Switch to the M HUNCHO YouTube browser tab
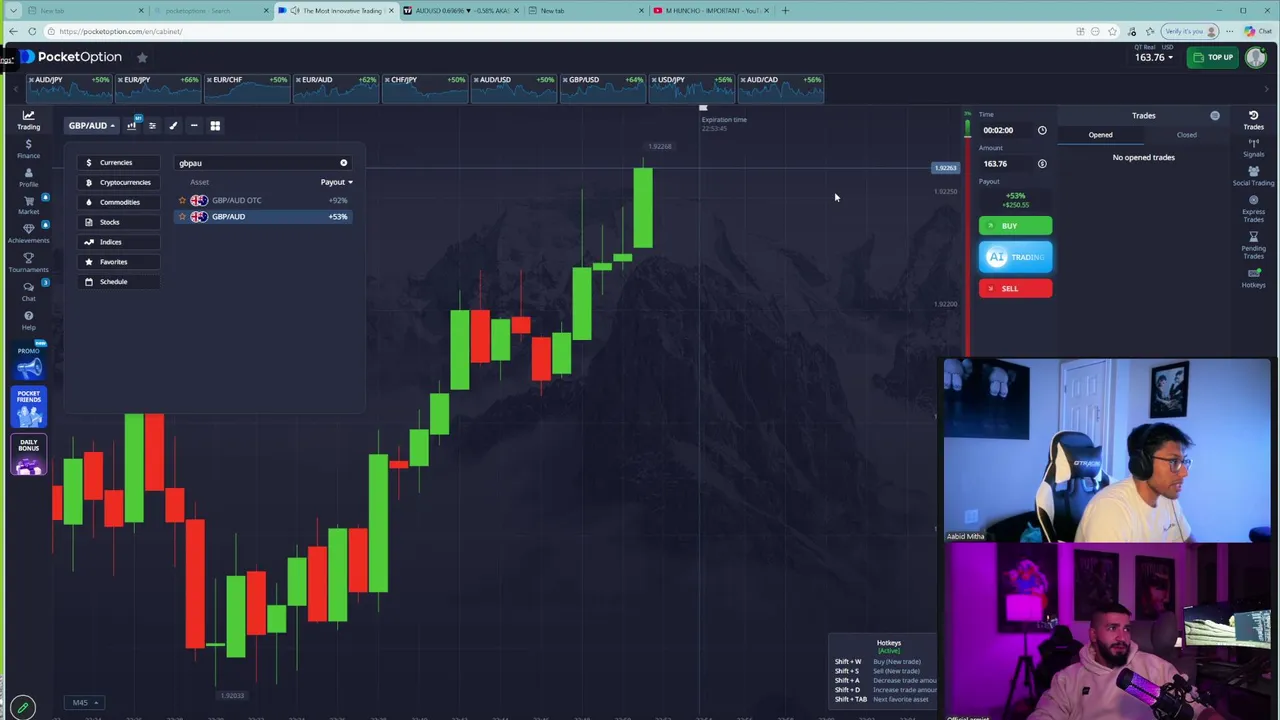 (710, 10)
